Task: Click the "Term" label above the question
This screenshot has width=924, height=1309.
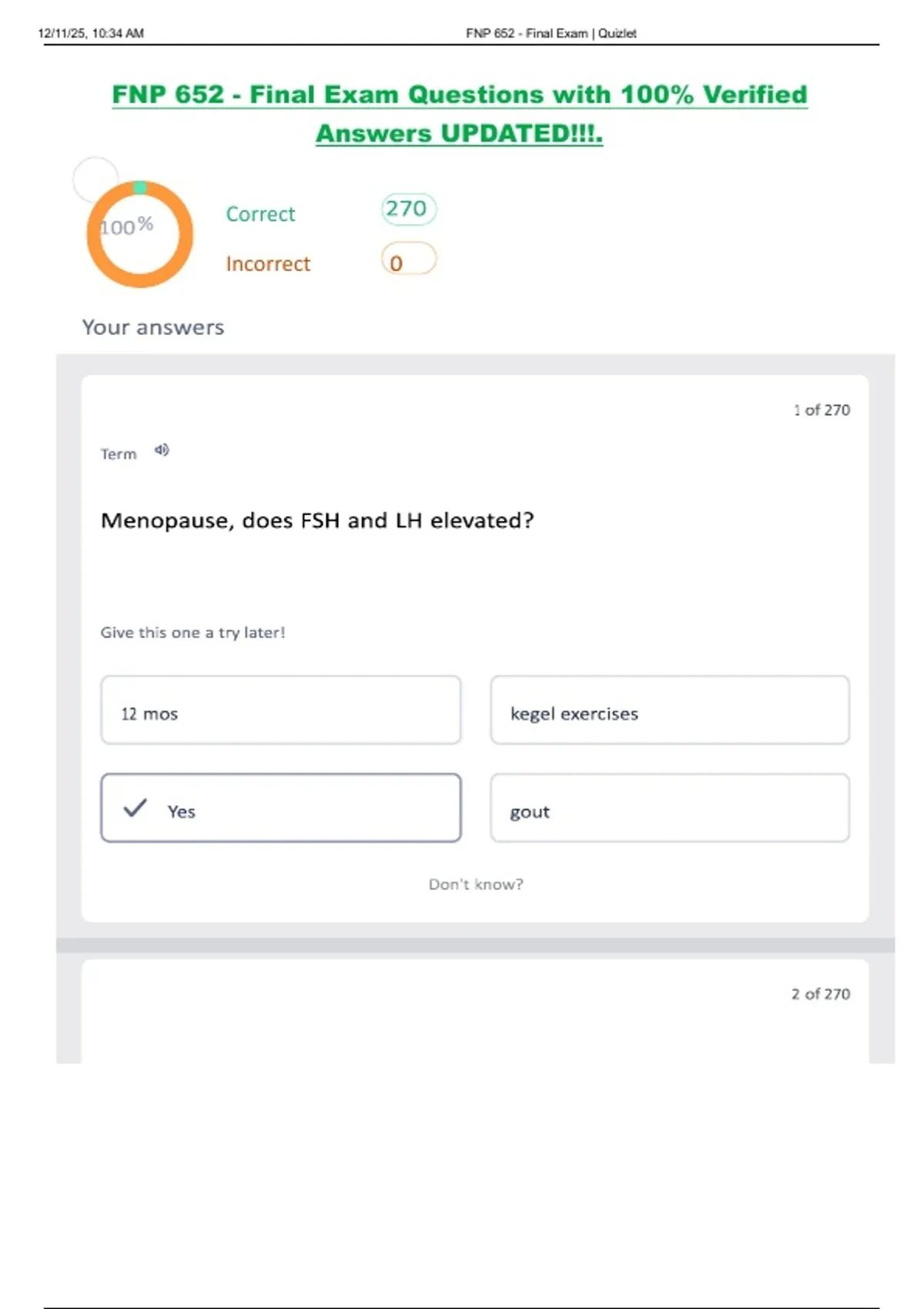Action: [x=119, y=454]
